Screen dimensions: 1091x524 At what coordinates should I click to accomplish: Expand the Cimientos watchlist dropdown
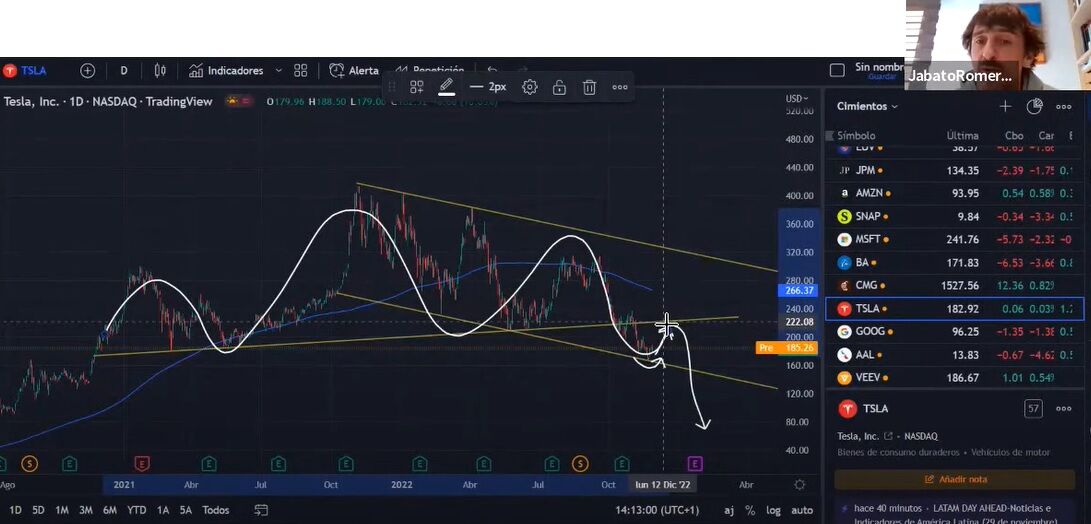tap(867, 106)
